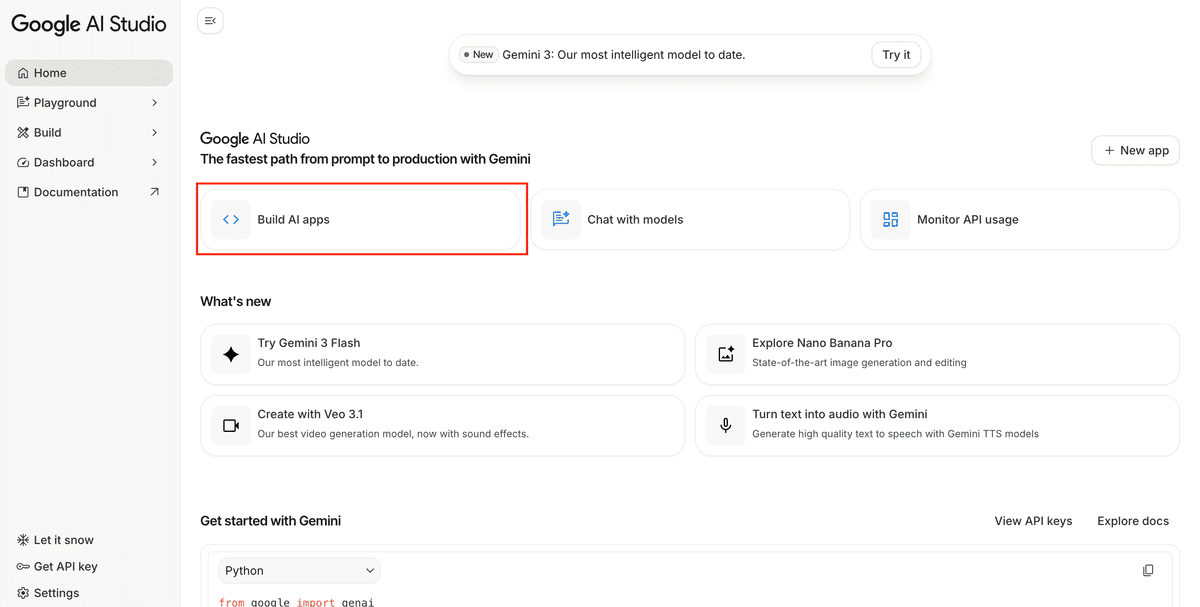1200x607 pixels.
Task: Open the Python language dropdown
Action: (x=299, y=571)
